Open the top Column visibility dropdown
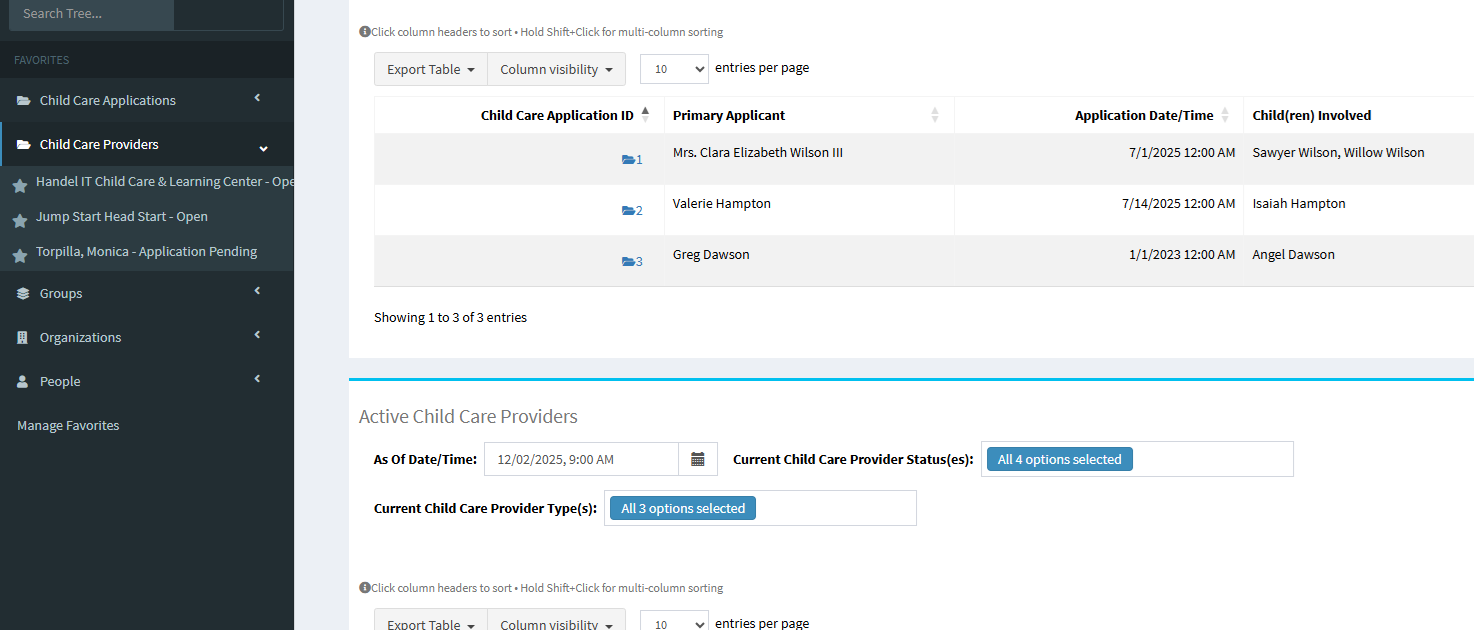The height and width of the screenshot is (630, 1474). 556,69
